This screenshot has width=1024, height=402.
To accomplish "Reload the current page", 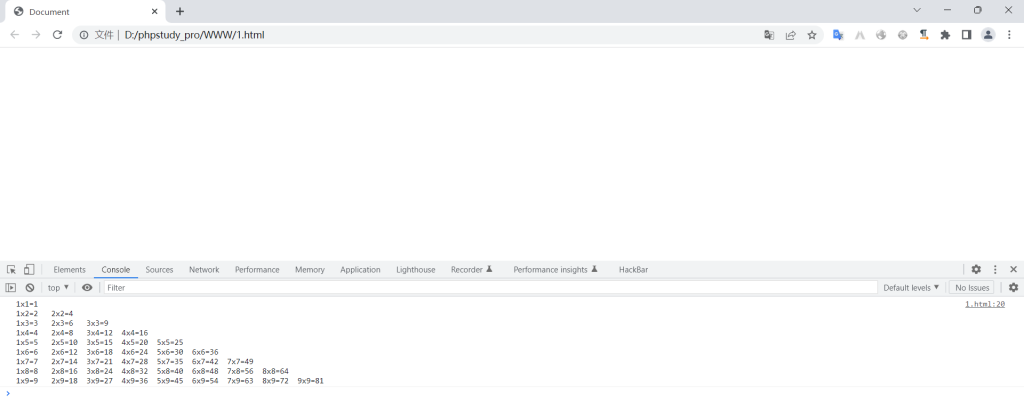I will point(58,34).
